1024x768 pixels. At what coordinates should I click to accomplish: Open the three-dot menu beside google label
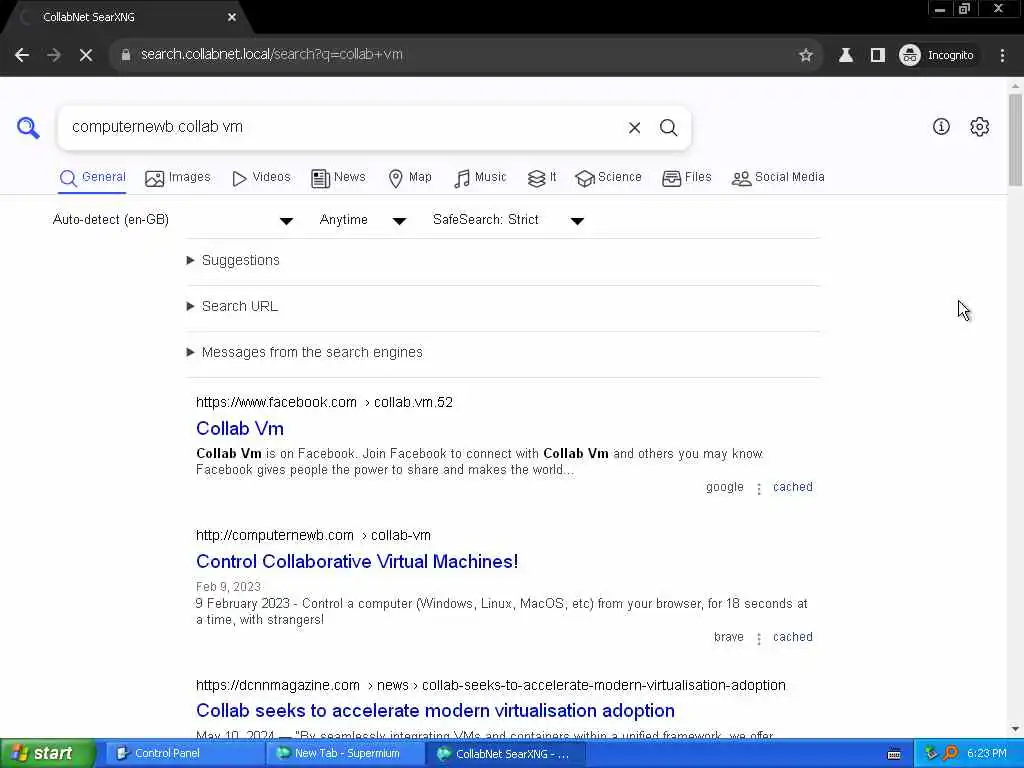[x=759, y=488]
